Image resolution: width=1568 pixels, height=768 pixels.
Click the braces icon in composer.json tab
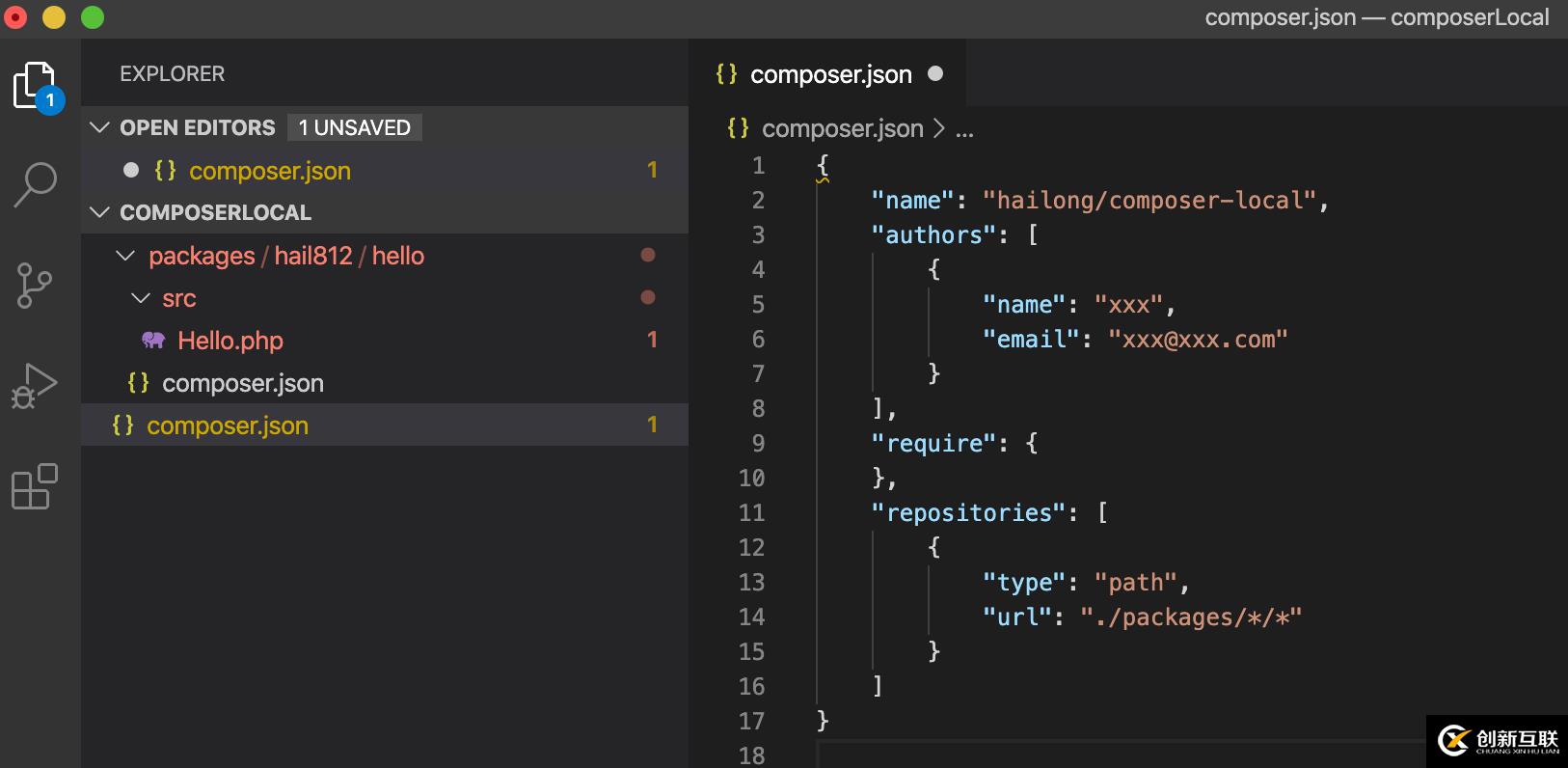[x=726, y=74]
